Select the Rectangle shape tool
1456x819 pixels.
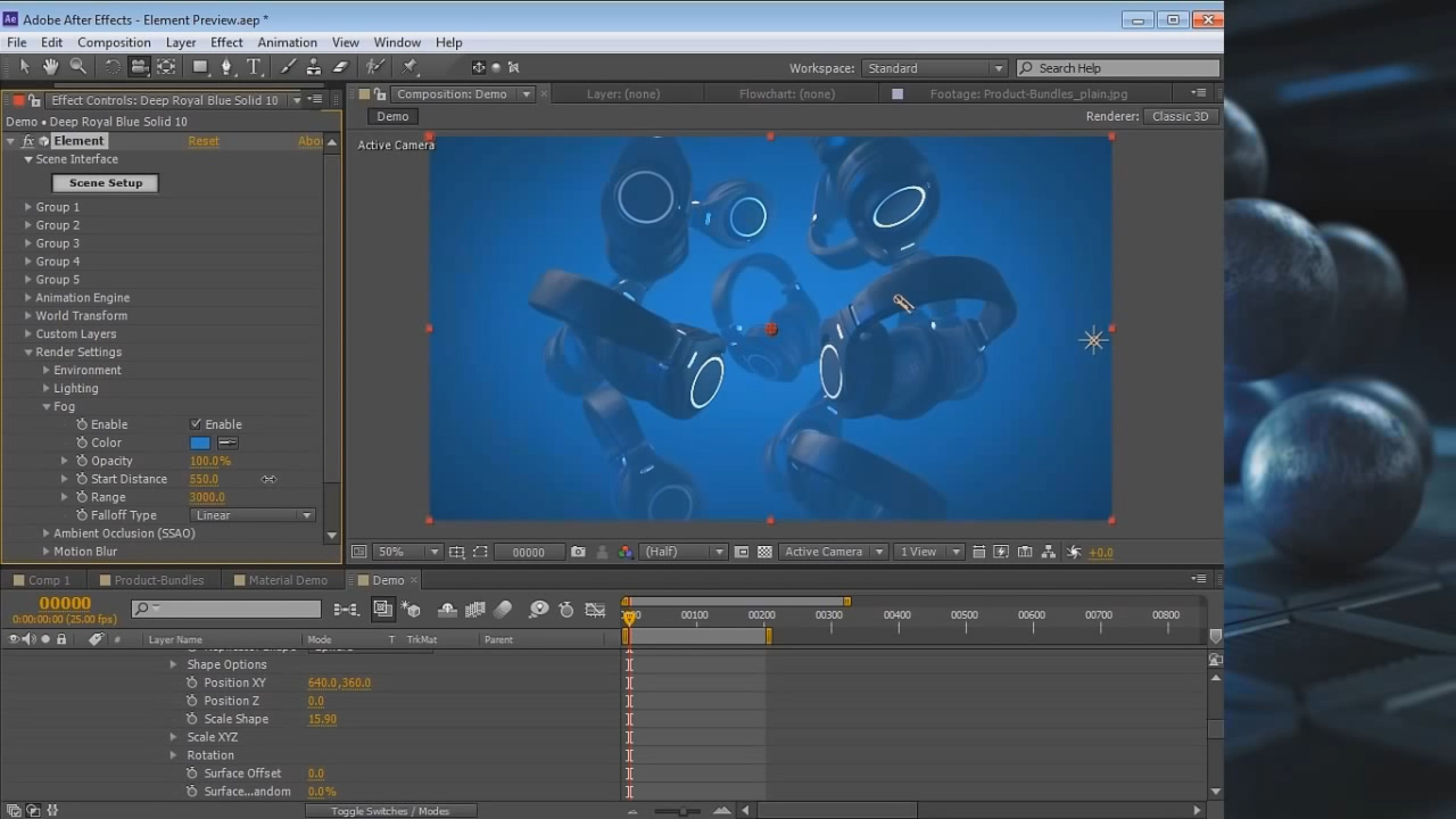(199, 67)
